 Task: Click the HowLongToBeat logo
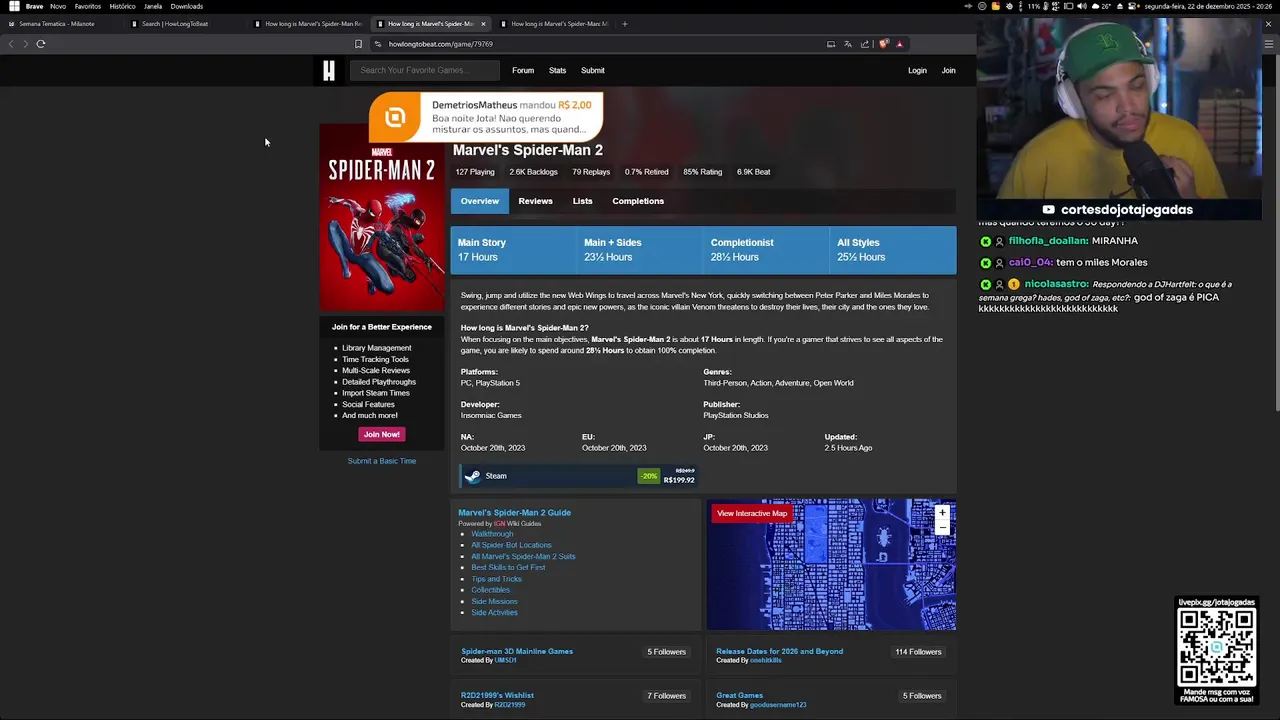pyautogui.click(x=328, y=70)
